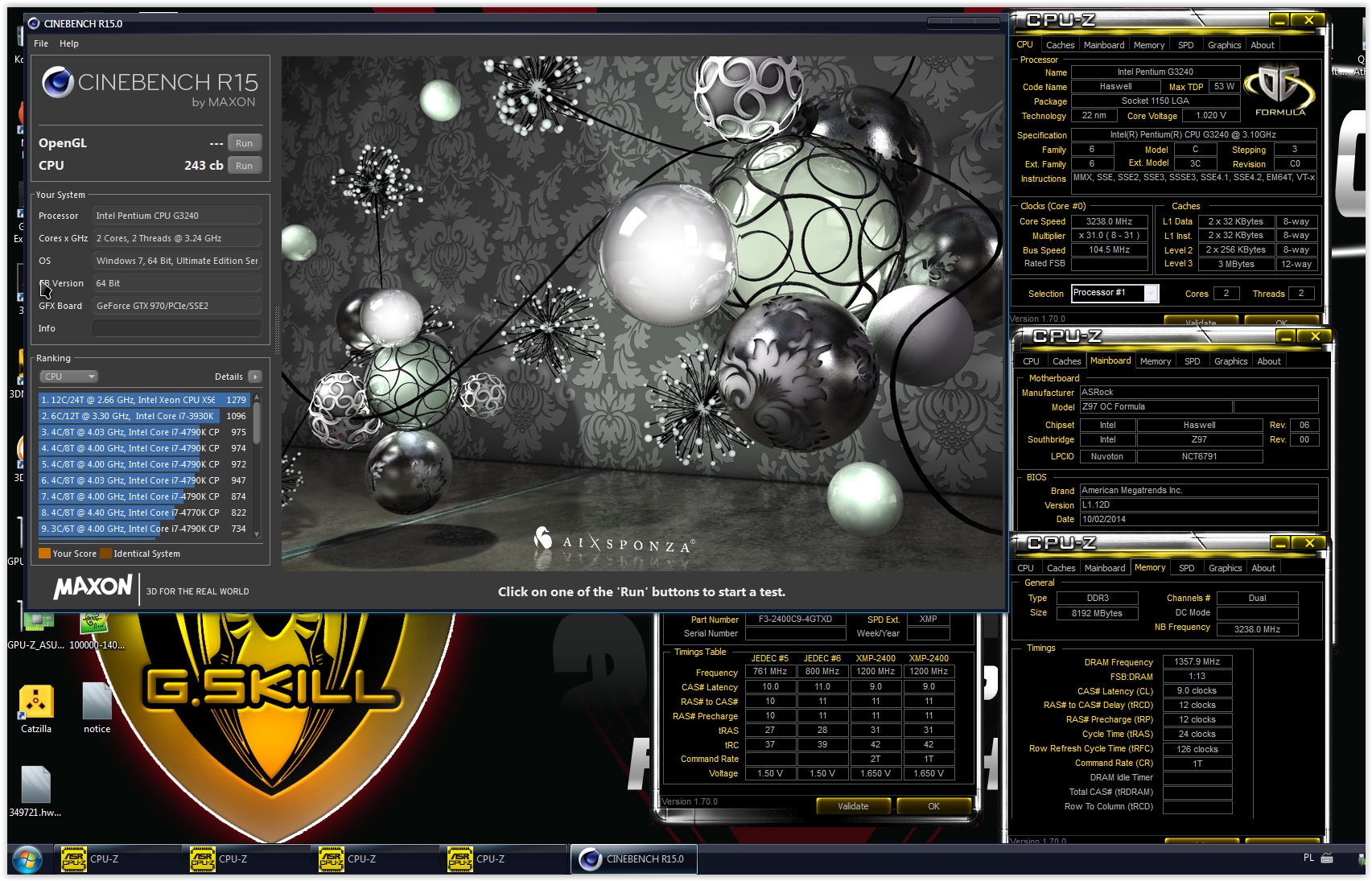Open Graphics tab in top CPU-Z window

[1224, 45]
